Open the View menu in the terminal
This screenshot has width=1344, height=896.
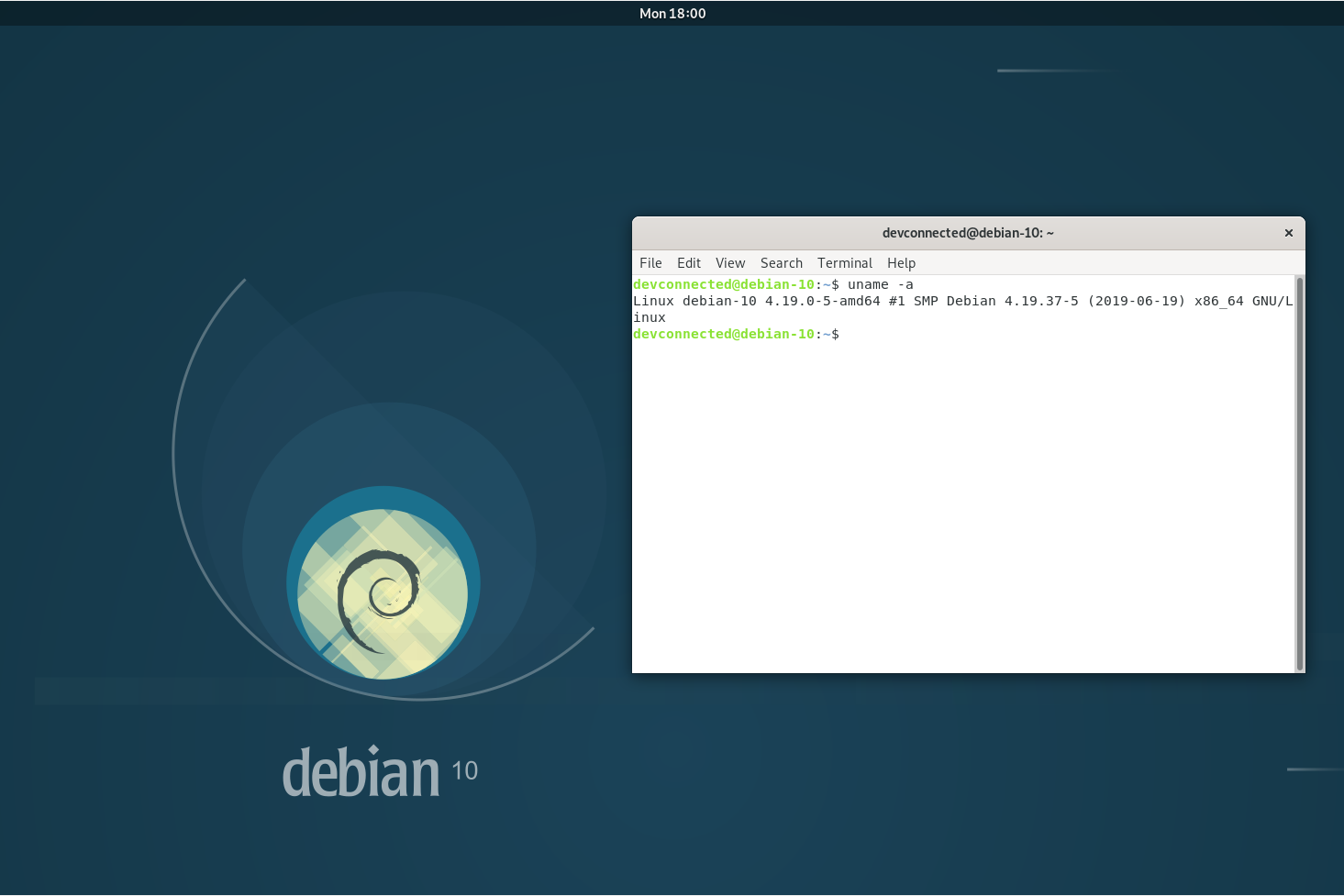pyautogui.click(x=730, y=263)
